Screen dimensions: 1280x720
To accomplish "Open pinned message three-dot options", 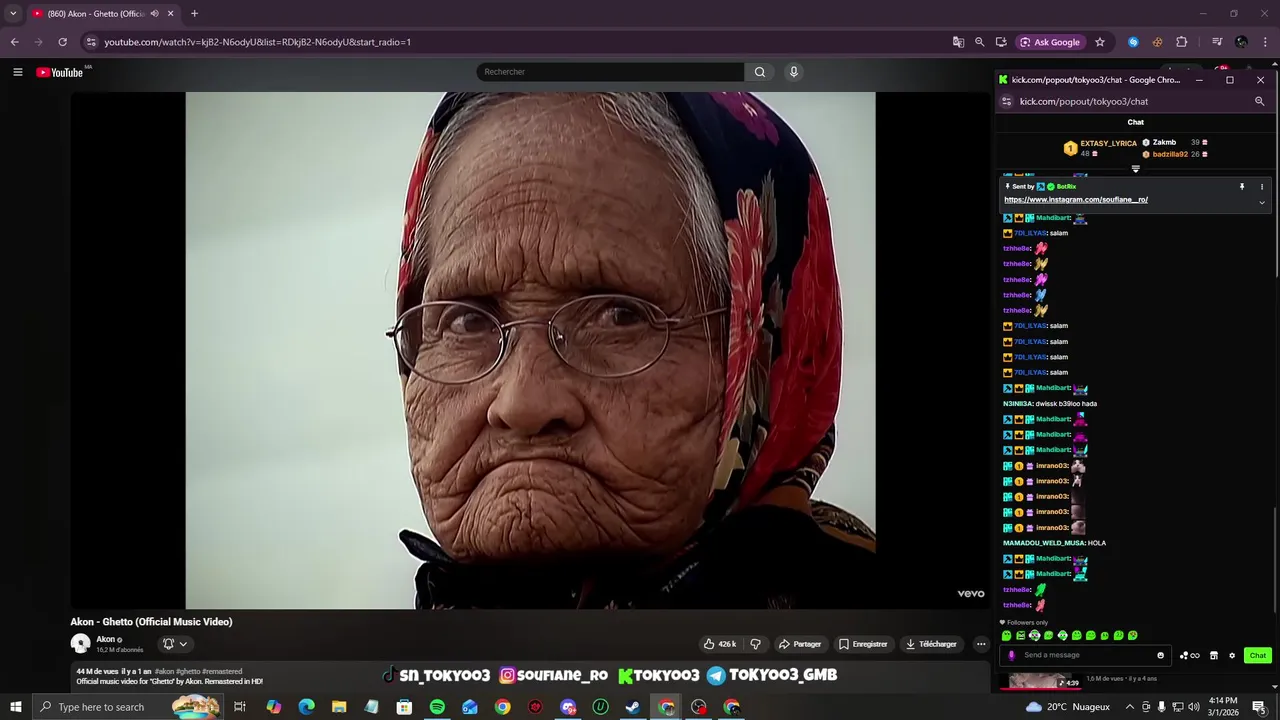I will pyautogui.click(x=1261, y=186).
